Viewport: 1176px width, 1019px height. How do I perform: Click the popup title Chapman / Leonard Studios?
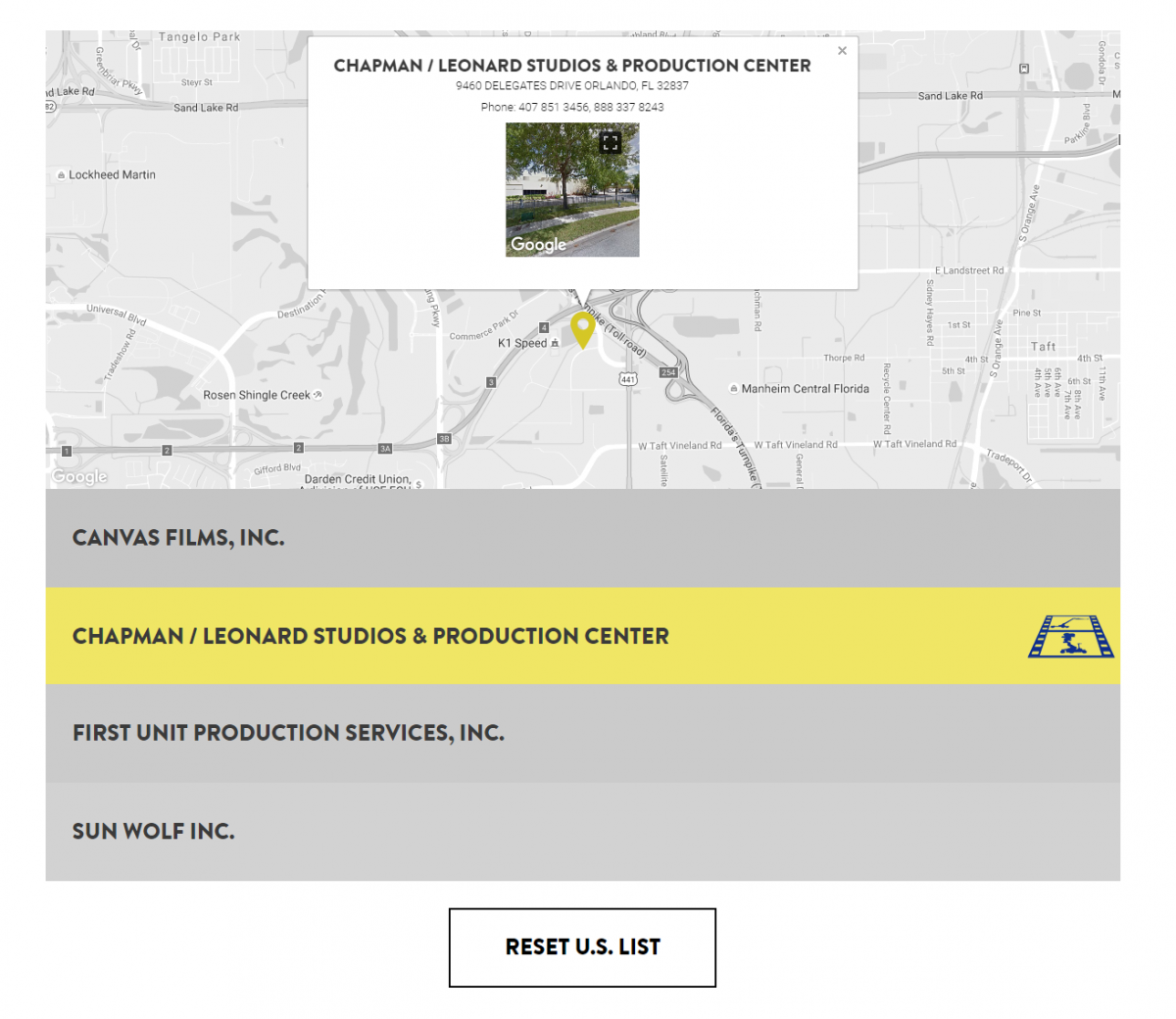[572, 66]
